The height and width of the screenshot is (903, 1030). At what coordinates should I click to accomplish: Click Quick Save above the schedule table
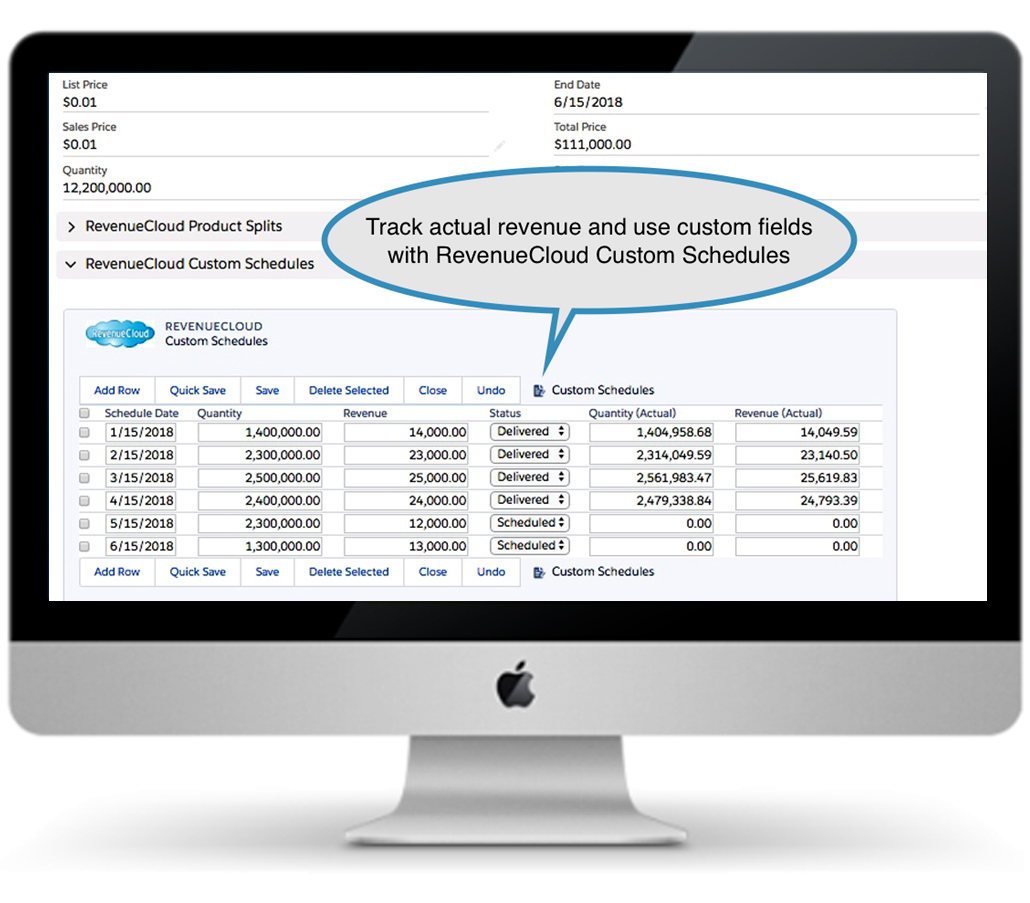tap(198, 390)
